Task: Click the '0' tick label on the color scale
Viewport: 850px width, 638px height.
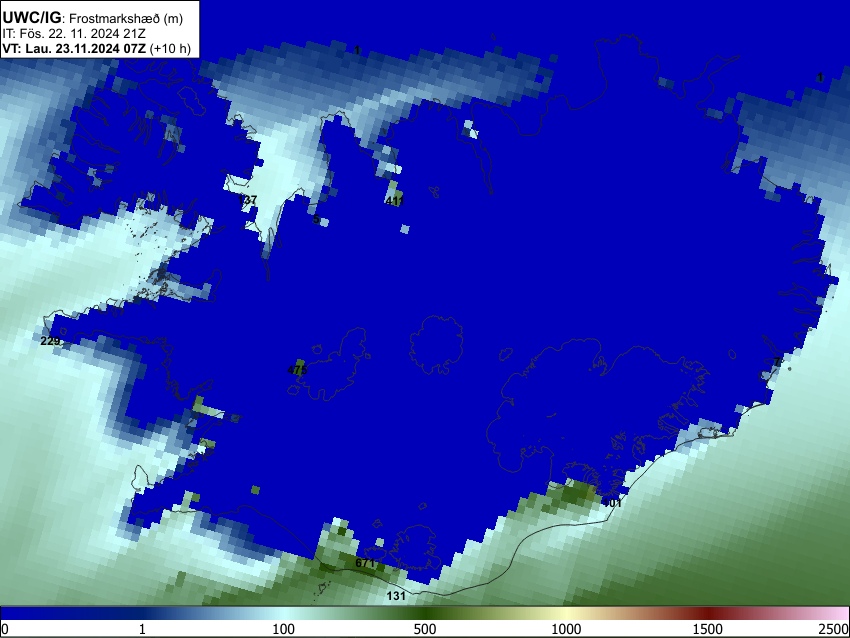Action: 5,629
